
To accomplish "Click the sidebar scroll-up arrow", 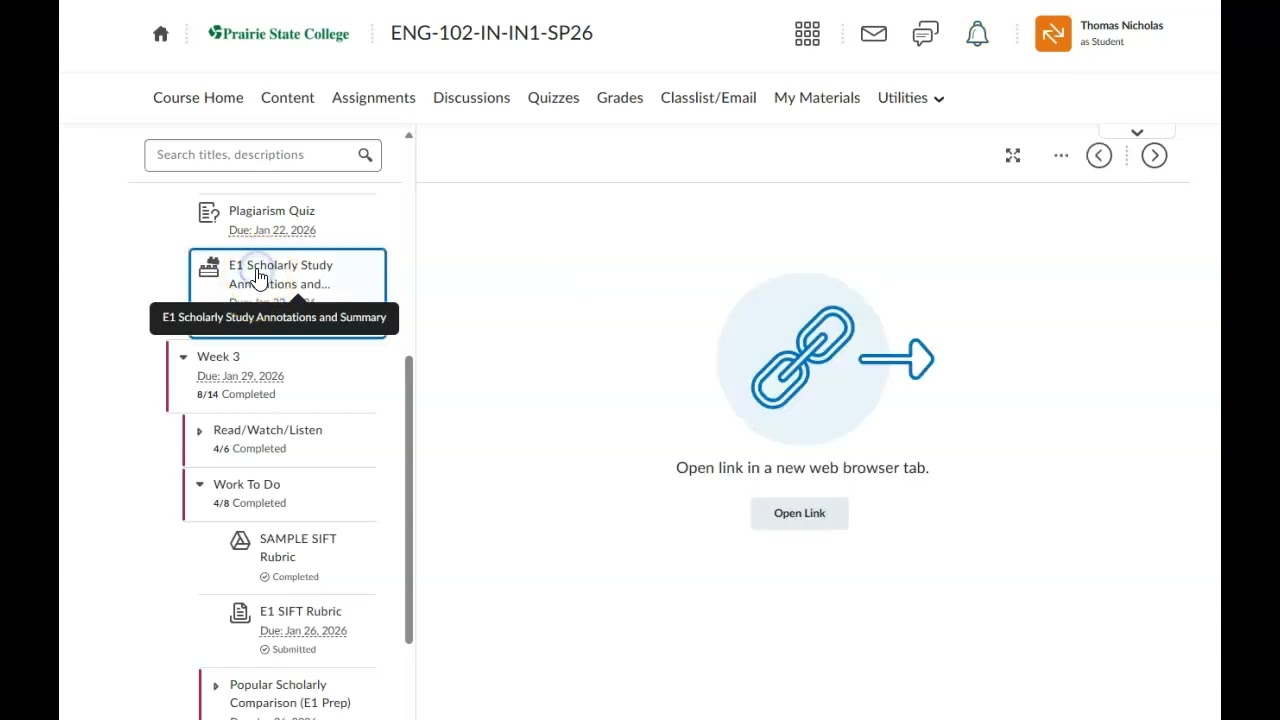I will 408,135.
